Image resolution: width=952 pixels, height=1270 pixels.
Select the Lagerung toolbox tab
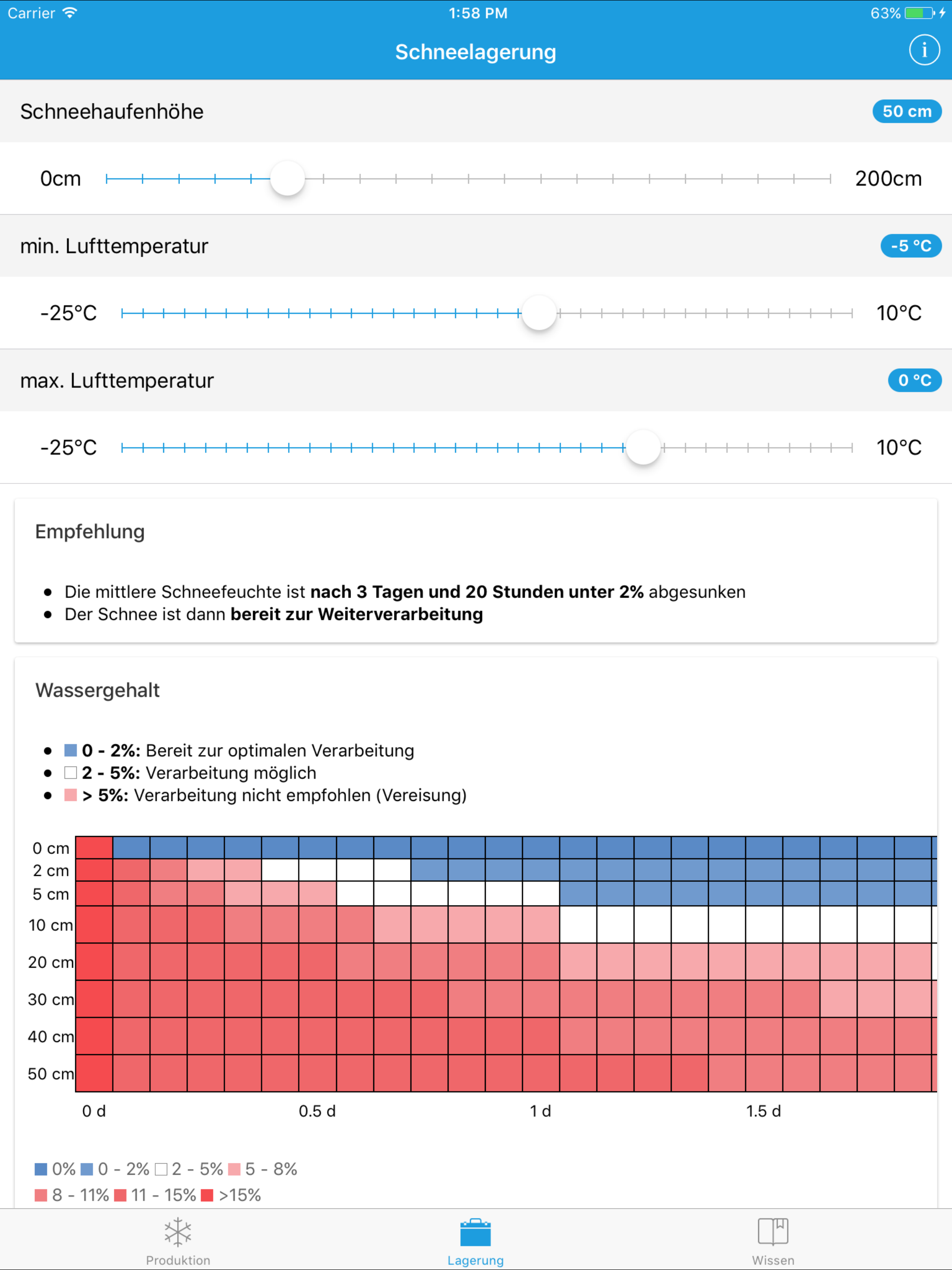pyautogui.click(x=476, y=1240)
